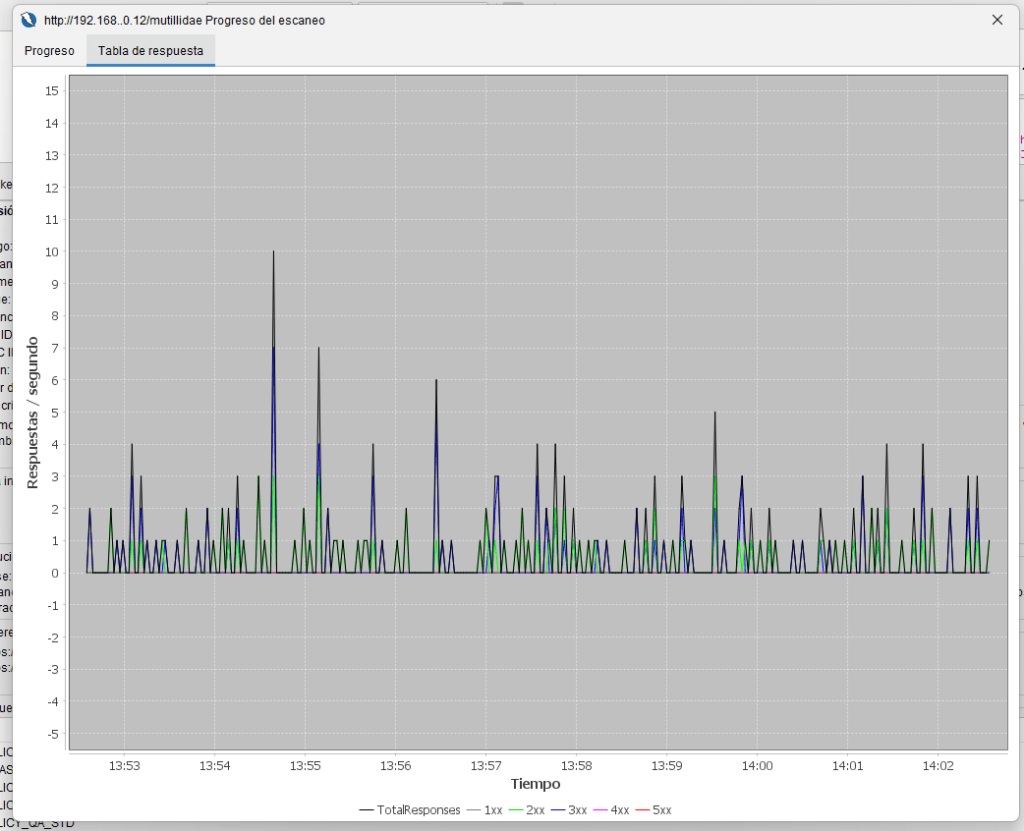This screenshot has height=831, width=1024.
Task: Click the red 5xx legend entry
Action: click(x=653, y=810)
